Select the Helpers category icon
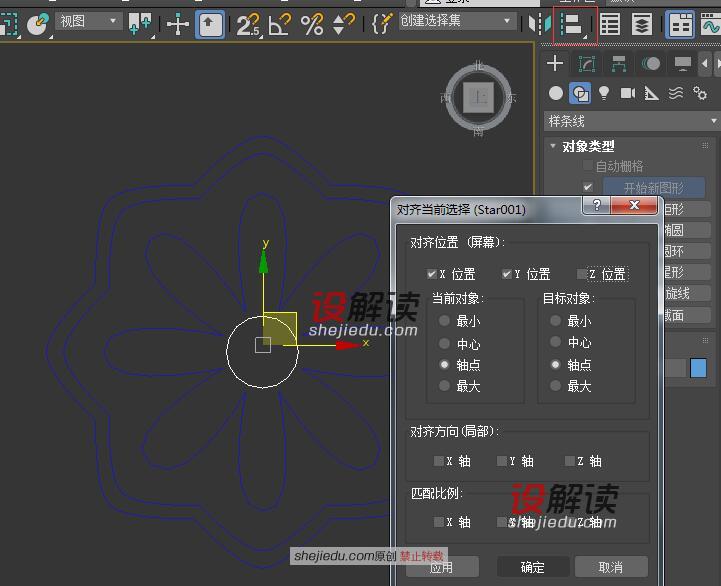The height and width of the screenshot is (586, 721). pyautogui.click(x=652, y=93)
